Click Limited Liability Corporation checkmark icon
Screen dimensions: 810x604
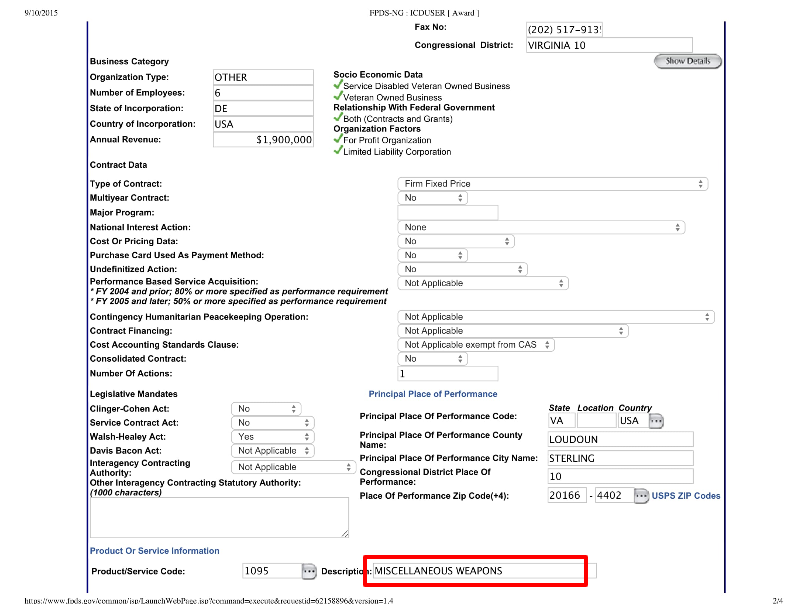coord(338,151)
